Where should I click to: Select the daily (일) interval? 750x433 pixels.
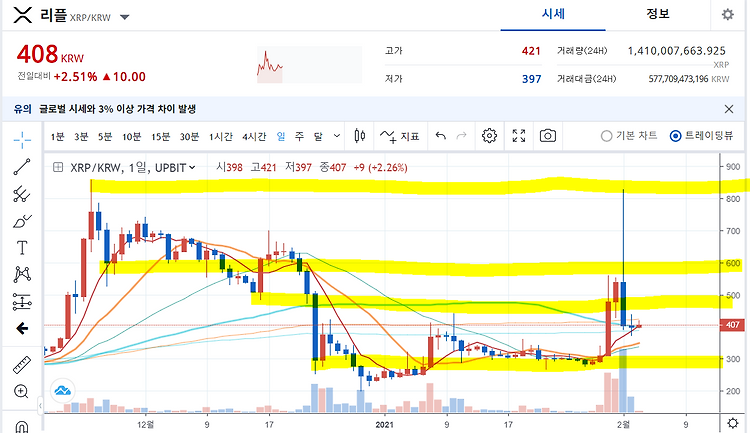click(x=281, y=137)
